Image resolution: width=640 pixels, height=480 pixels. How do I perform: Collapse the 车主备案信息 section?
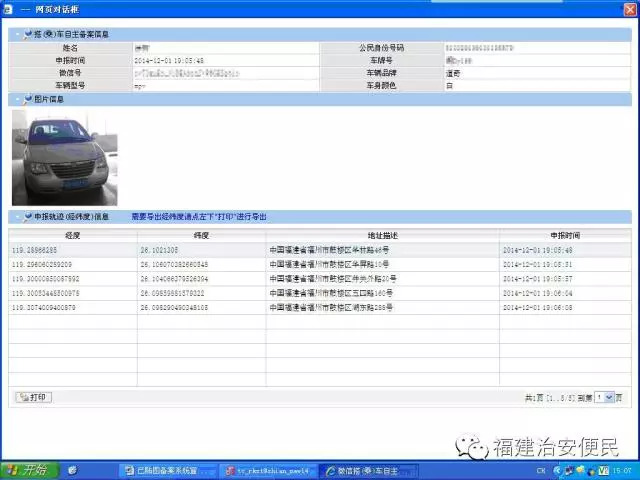[16, 34]
